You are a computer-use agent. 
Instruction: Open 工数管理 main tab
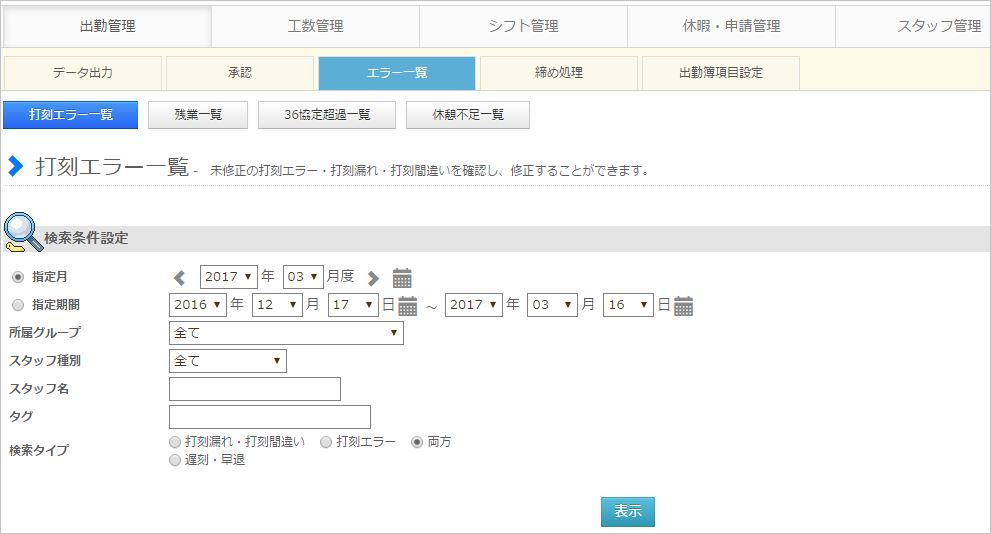tap(315, 27)
